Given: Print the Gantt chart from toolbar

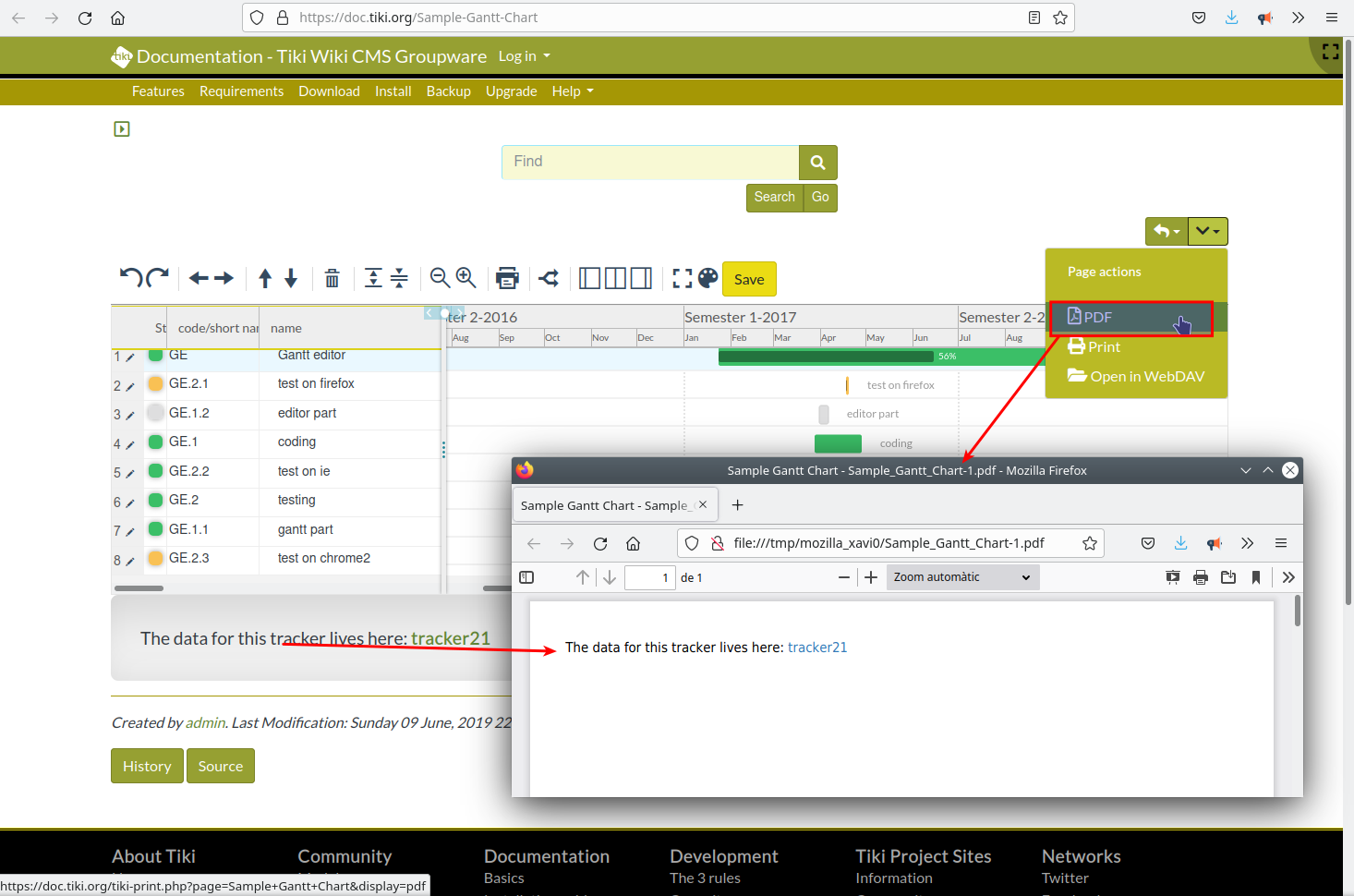Looking at the screenshot, I should coord(507,278).
